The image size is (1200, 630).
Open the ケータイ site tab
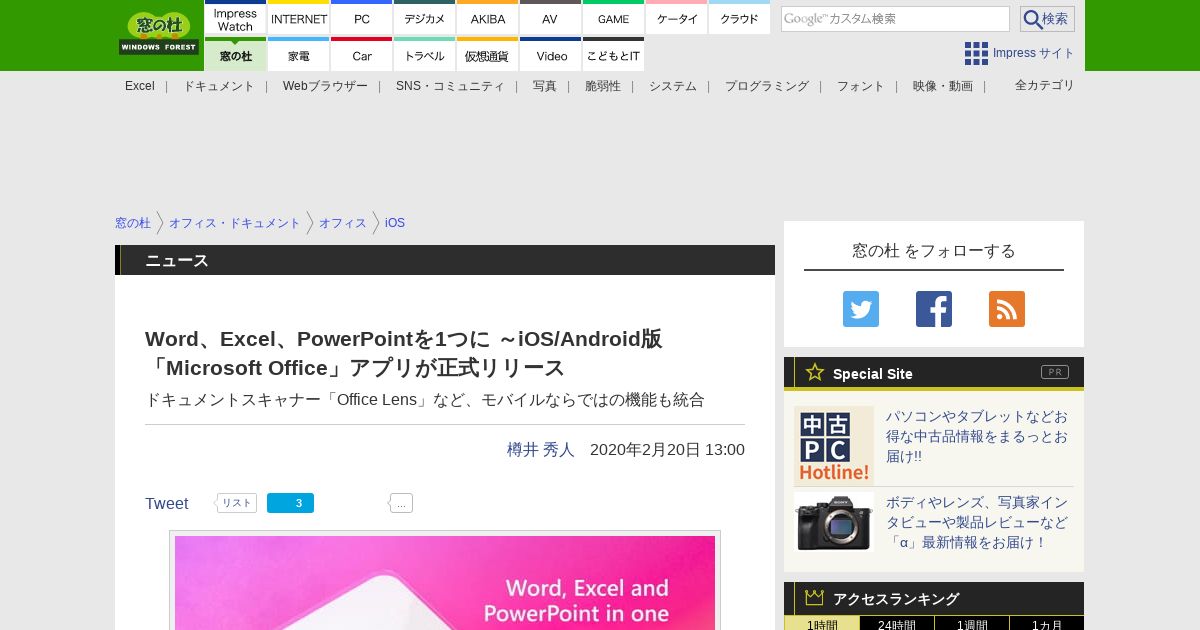pos(677,19)
